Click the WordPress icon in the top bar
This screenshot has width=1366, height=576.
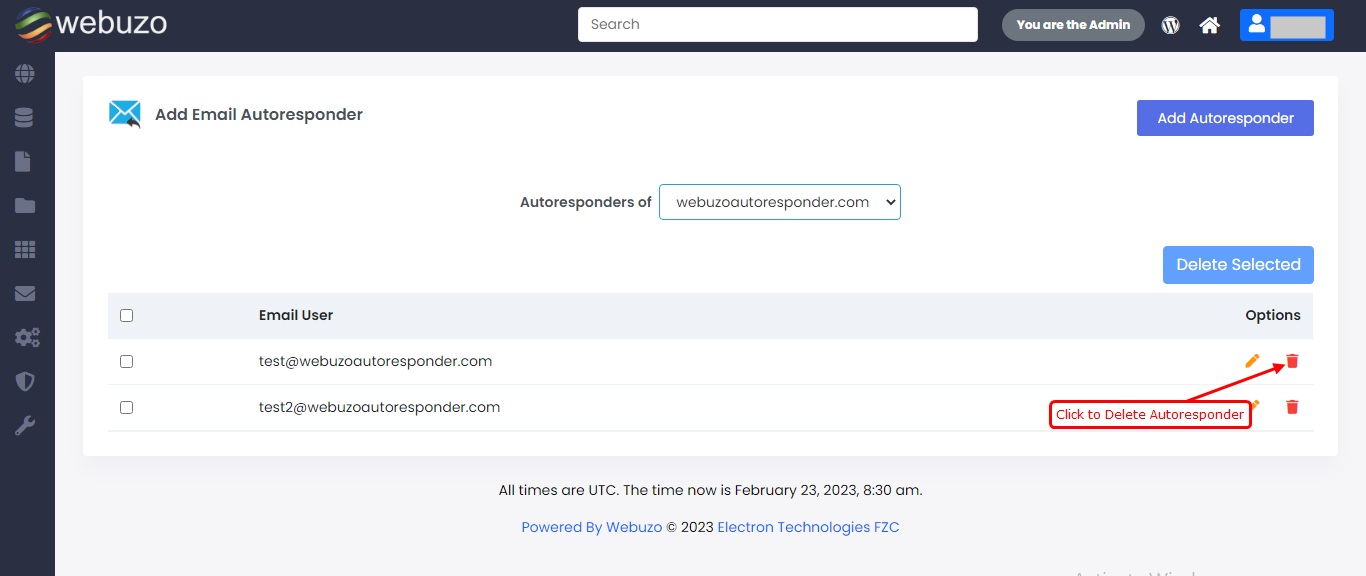pyautogui.click(x=1170, y=25)
